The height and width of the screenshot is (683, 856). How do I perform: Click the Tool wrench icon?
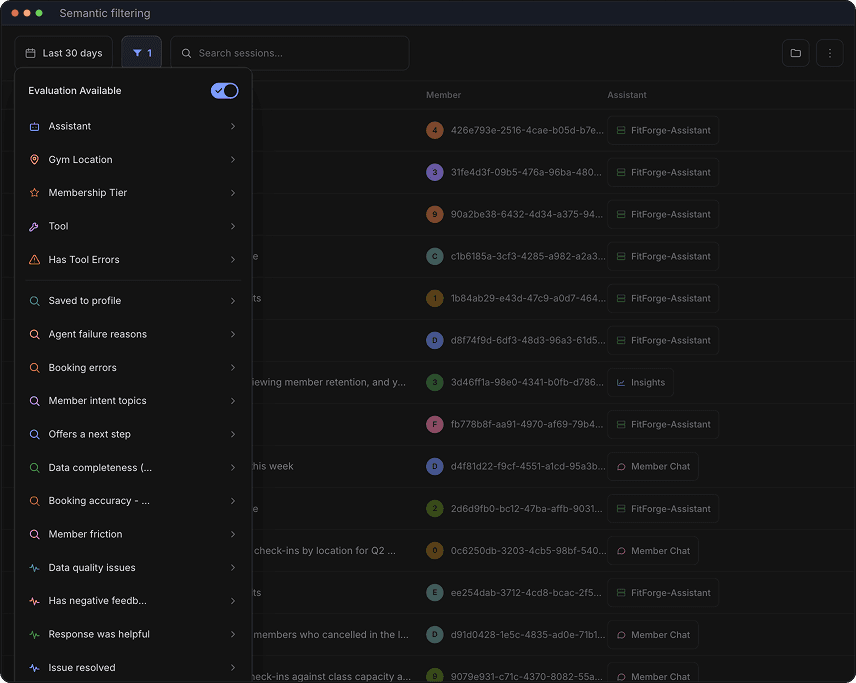[34, 226]
